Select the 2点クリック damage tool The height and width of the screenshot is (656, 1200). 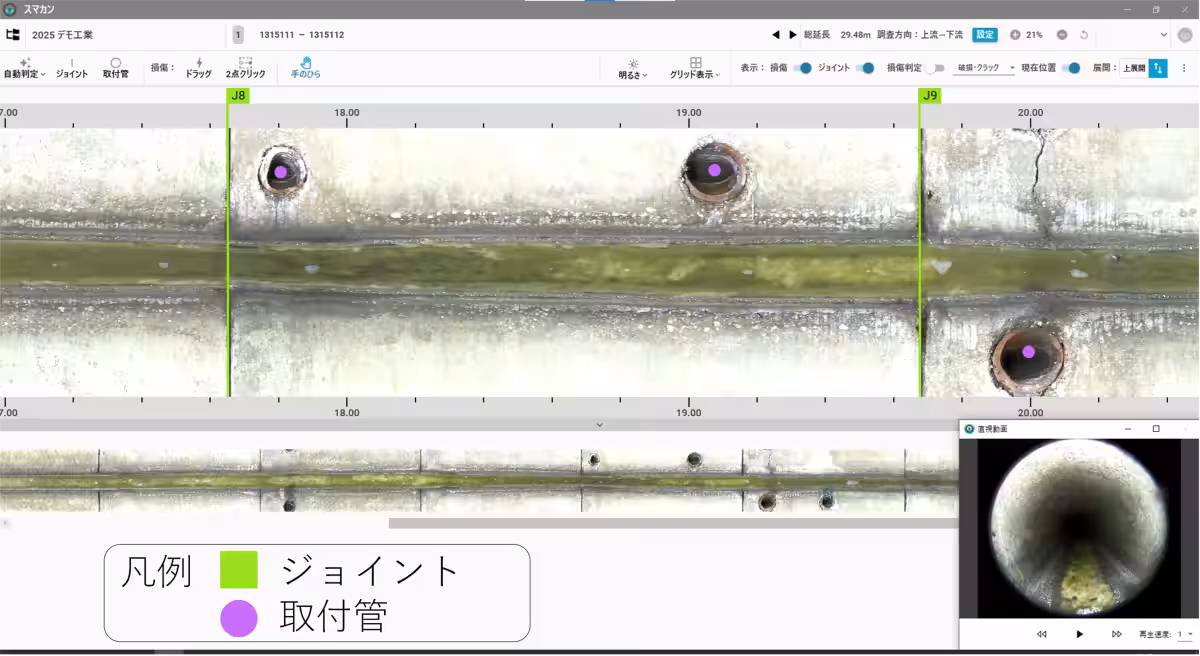coord(244,68)
